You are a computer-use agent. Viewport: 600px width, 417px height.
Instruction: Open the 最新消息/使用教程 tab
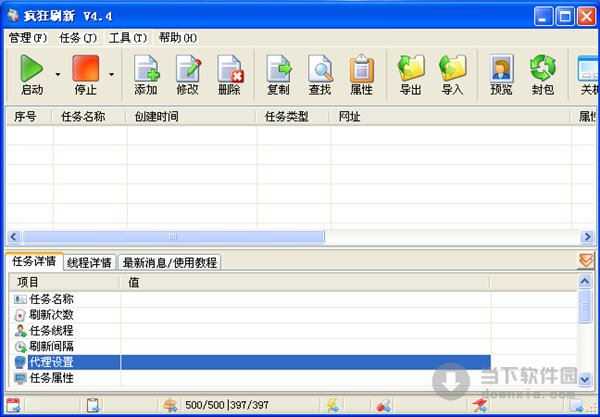pyautogui.click(x=170, y=262)
